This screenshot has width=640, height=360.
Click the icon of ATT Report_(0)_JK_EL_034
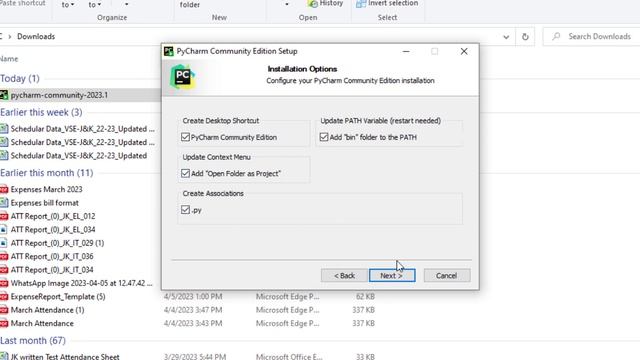[x=4, y=230]
